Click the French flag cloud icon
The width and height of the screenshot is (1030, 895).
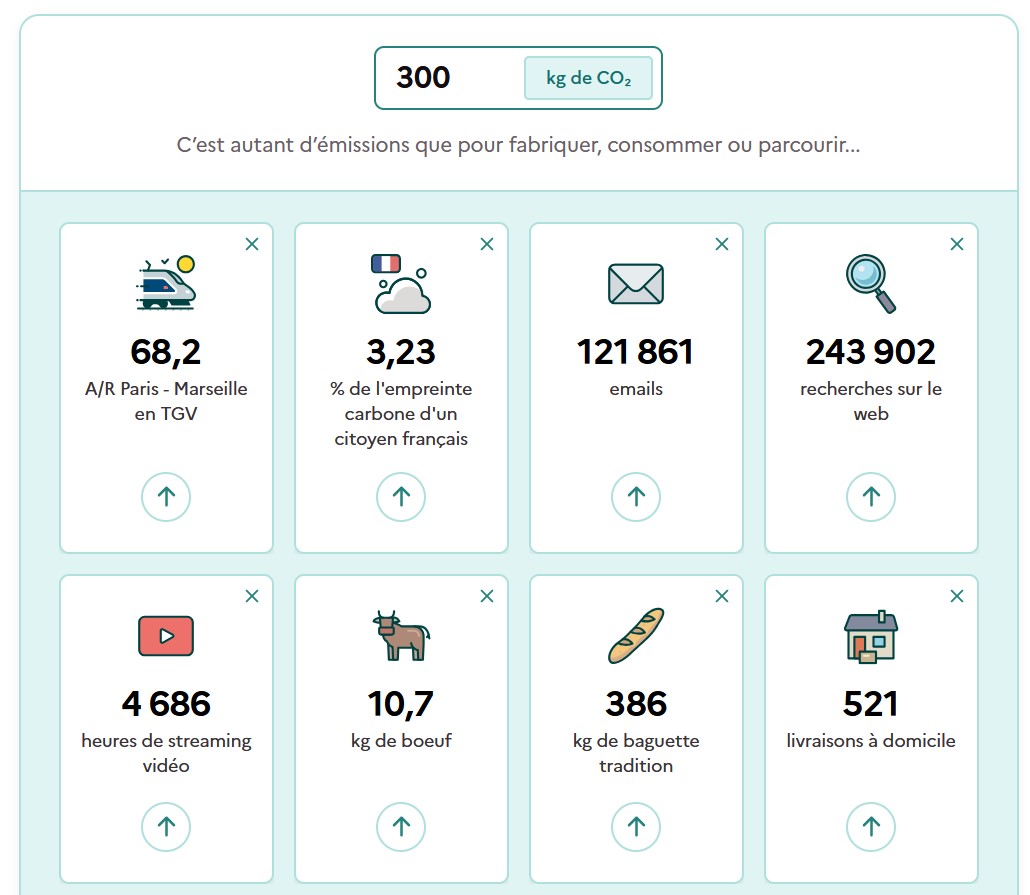coord(401,283)
